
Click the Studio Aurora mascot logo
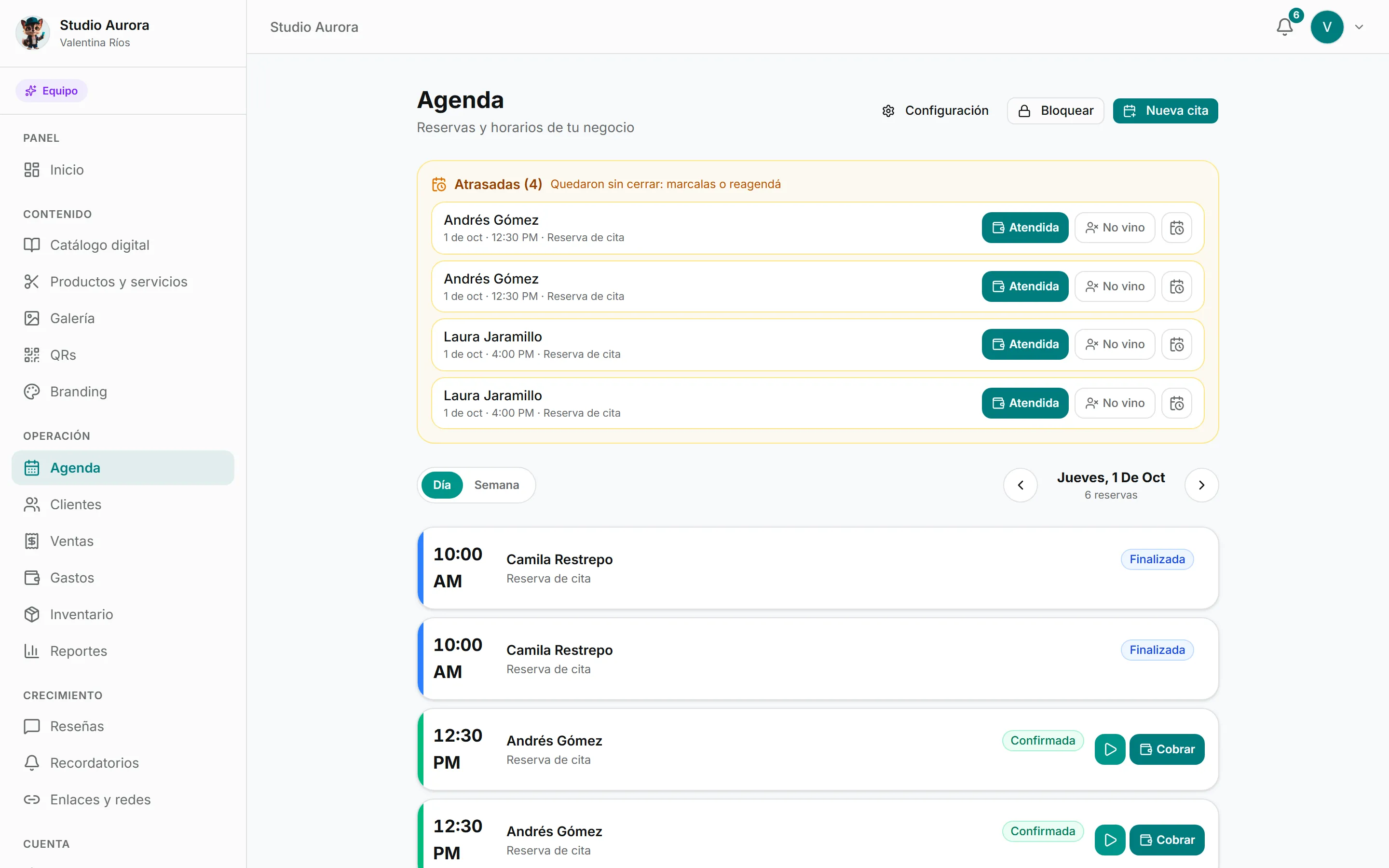click(x=32, y=33)
